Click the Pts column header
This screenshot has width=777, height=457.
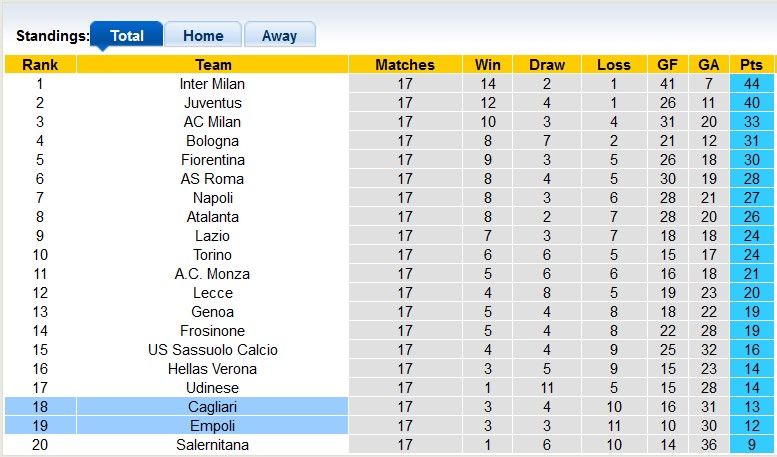click(751, 65)
